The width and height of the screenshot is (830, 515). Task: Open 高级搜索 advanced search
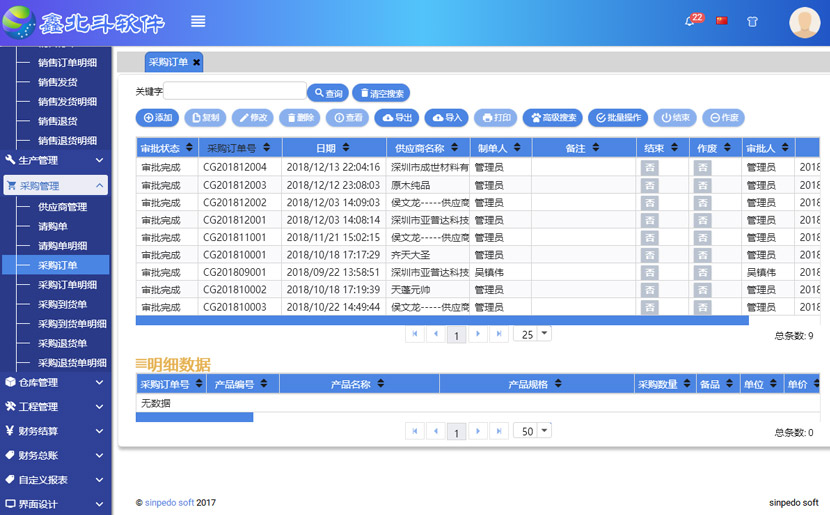(x=553, y=118)
